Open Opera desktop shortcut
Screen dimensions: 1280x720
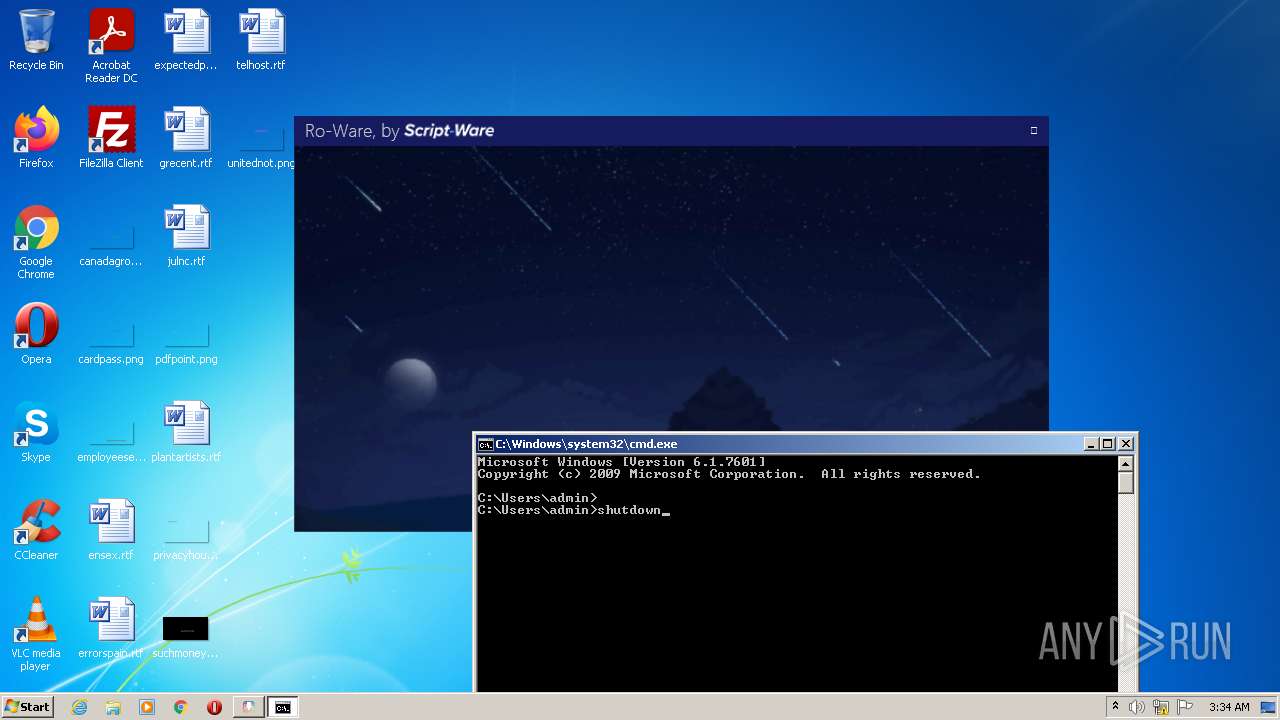coord(36,334)
